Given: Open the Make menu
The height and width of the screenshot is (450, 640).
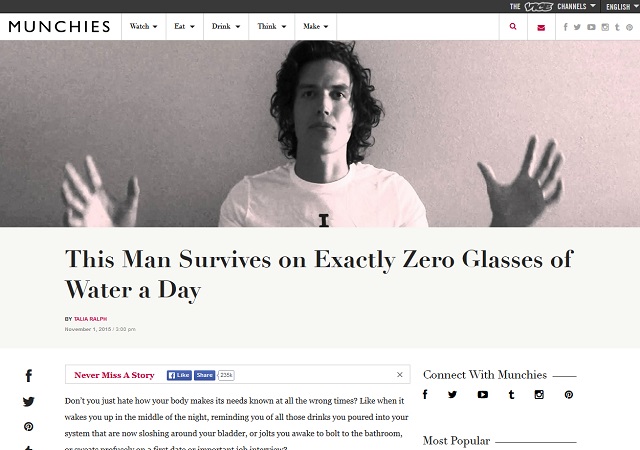Looking at the screenshot, I should tap(316, 26).
